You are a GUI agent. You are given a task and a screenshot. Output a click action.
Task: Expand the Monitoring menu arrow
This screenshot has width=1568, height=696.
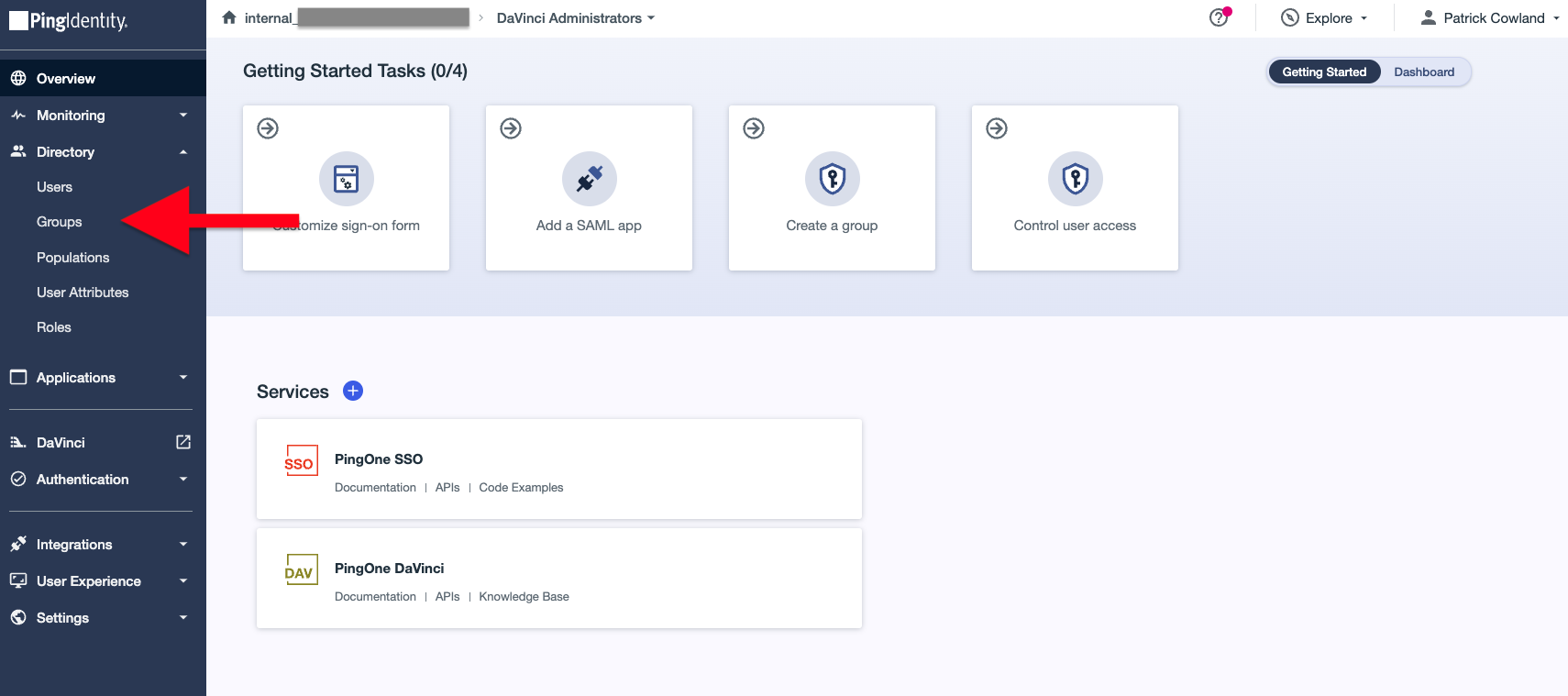pyautogui.click(x=183, y=116)
